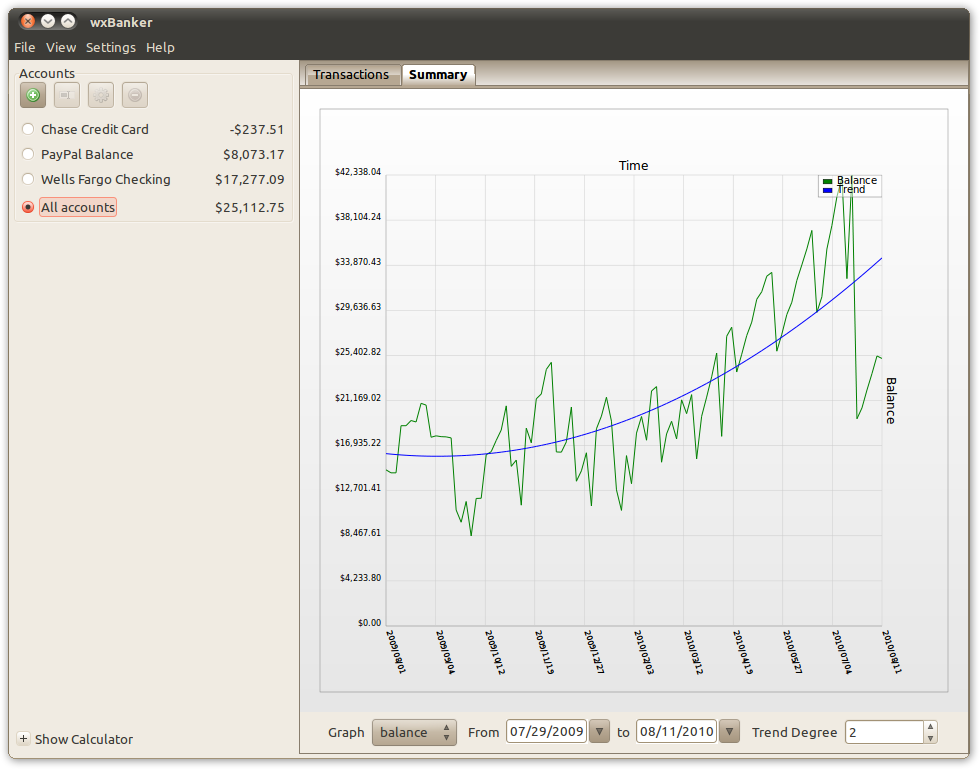Click the remove account minus icon
980x769 pixels.
[x=135, y=95]
